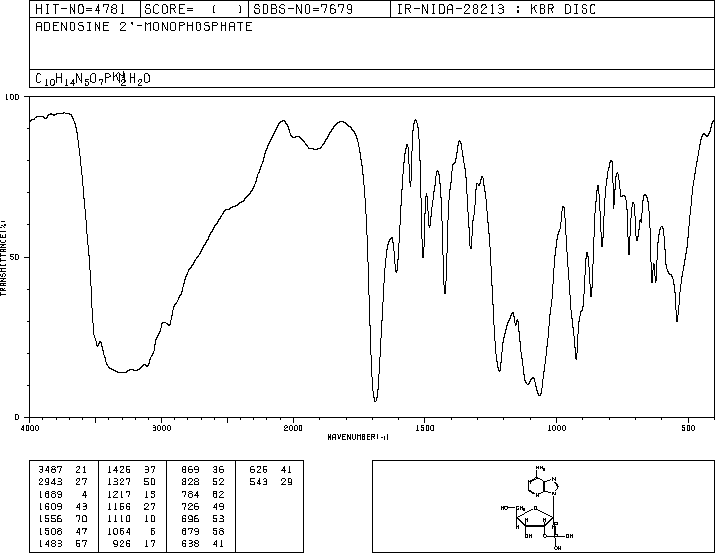Click the 500 x-axis tick label
The width and height of the screenshot is (715, 553).
pos(688,428)
